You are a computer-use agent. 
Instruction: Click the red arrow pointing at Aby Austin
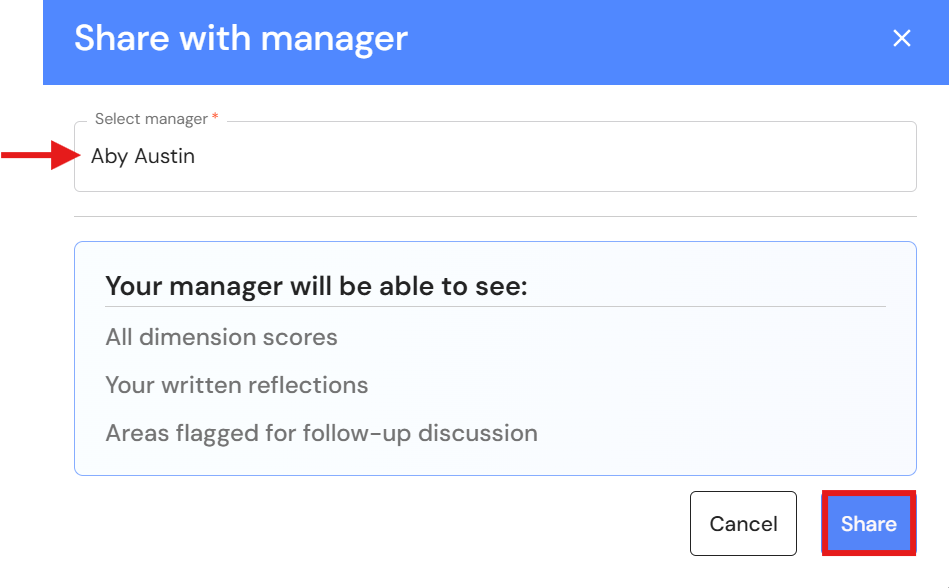41,155
